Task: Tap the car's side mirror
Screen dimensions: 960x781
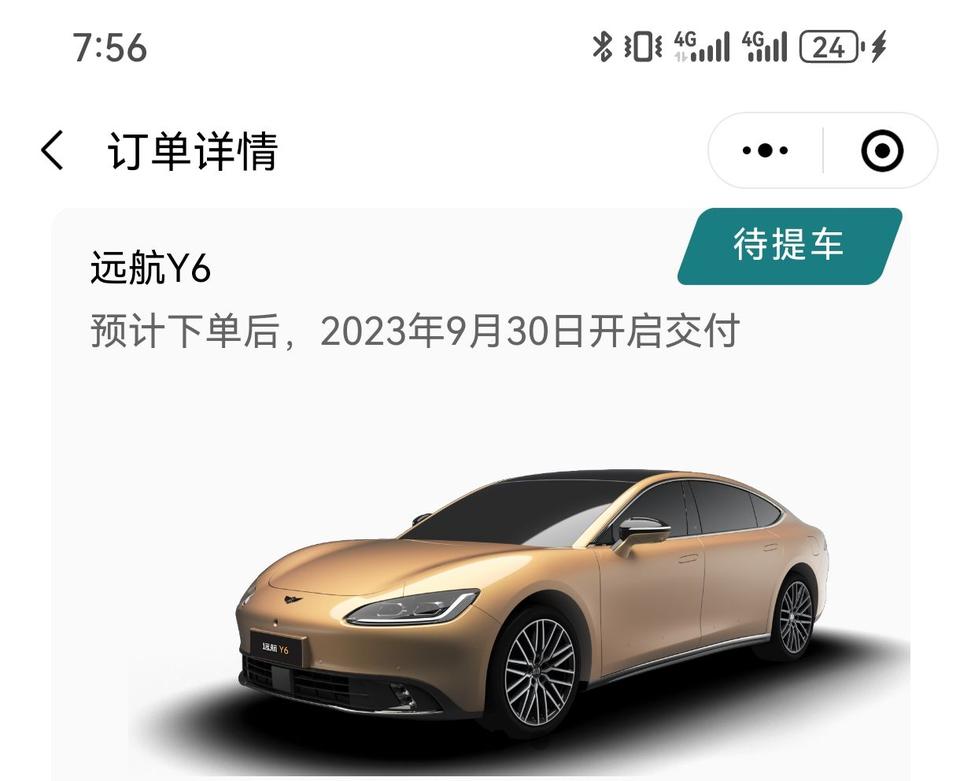Action: (643, 531)
